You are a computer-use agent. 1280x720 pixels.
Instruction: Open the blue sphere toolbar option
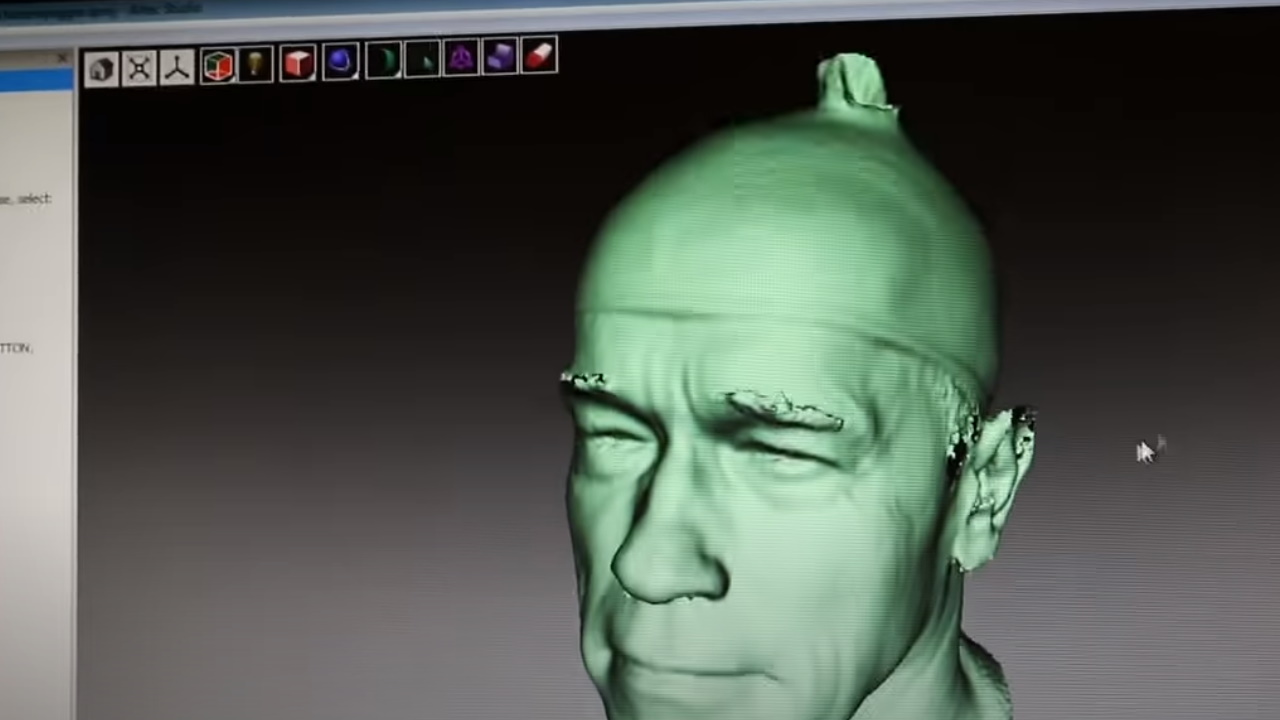pyautogui.click(x=341, y=62)
